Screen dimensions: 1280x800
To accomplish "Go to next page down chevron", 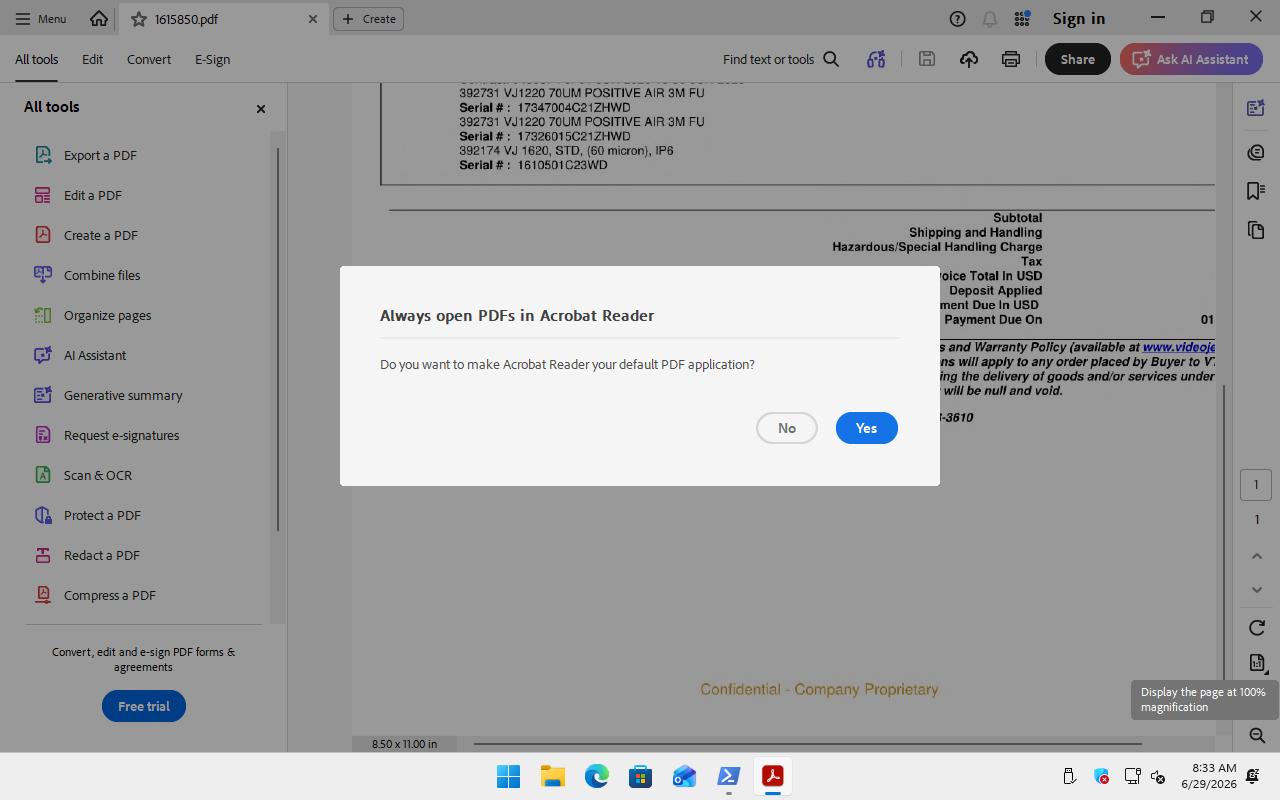I will [1257, 590].
